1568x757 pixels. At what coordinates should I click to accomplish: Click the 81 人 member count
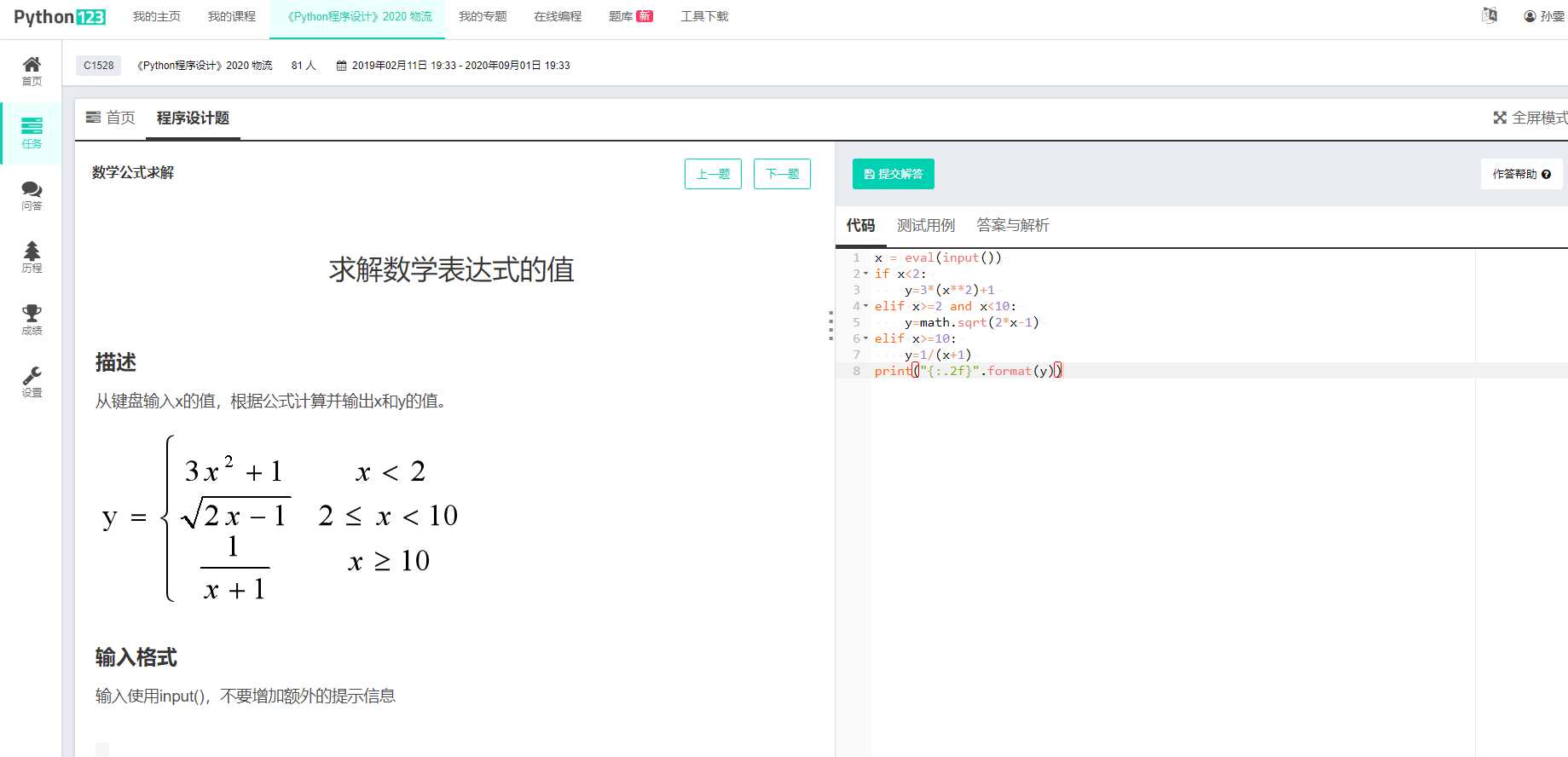click(304, 66)
